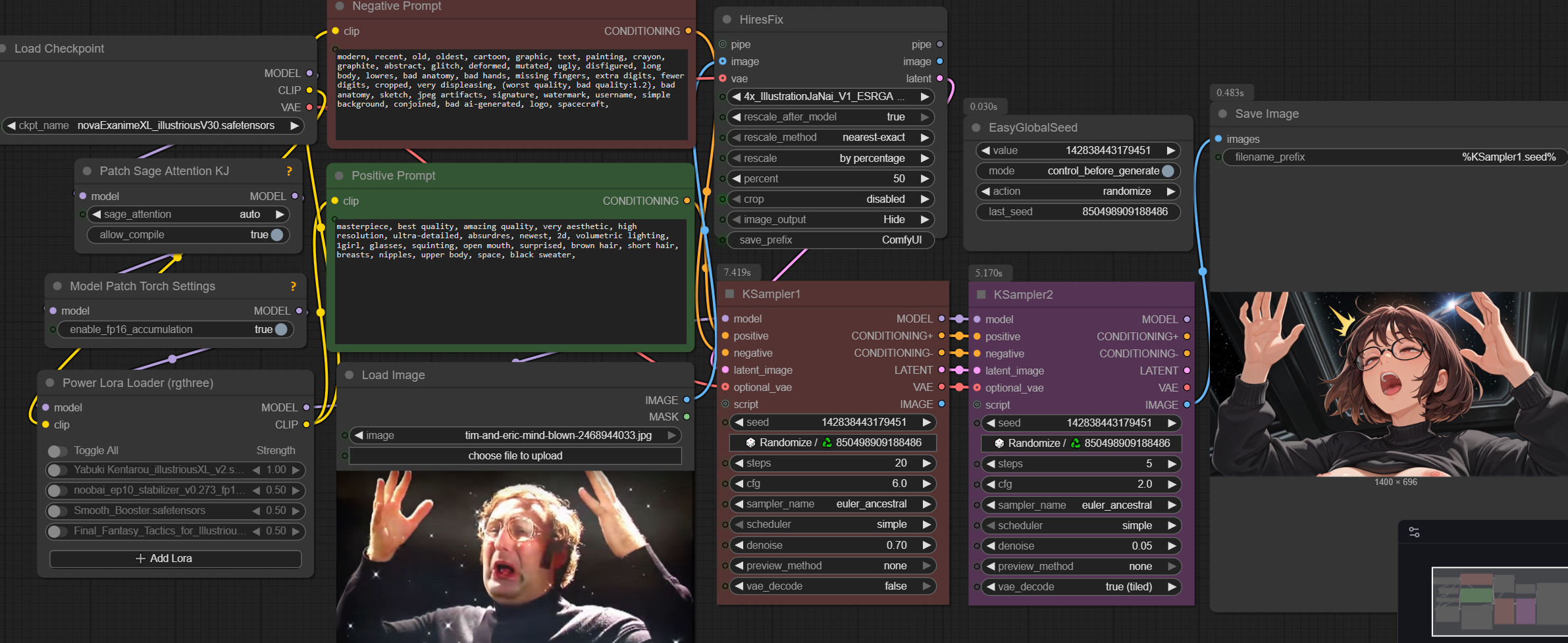Click into the Positive Prompt text box

coord(511,282)
